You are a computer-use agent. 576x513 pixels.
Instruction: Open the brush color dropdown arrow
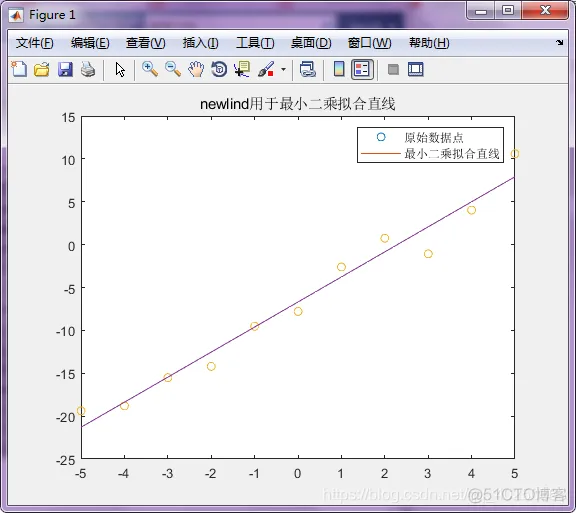click(x=283, y=69)
